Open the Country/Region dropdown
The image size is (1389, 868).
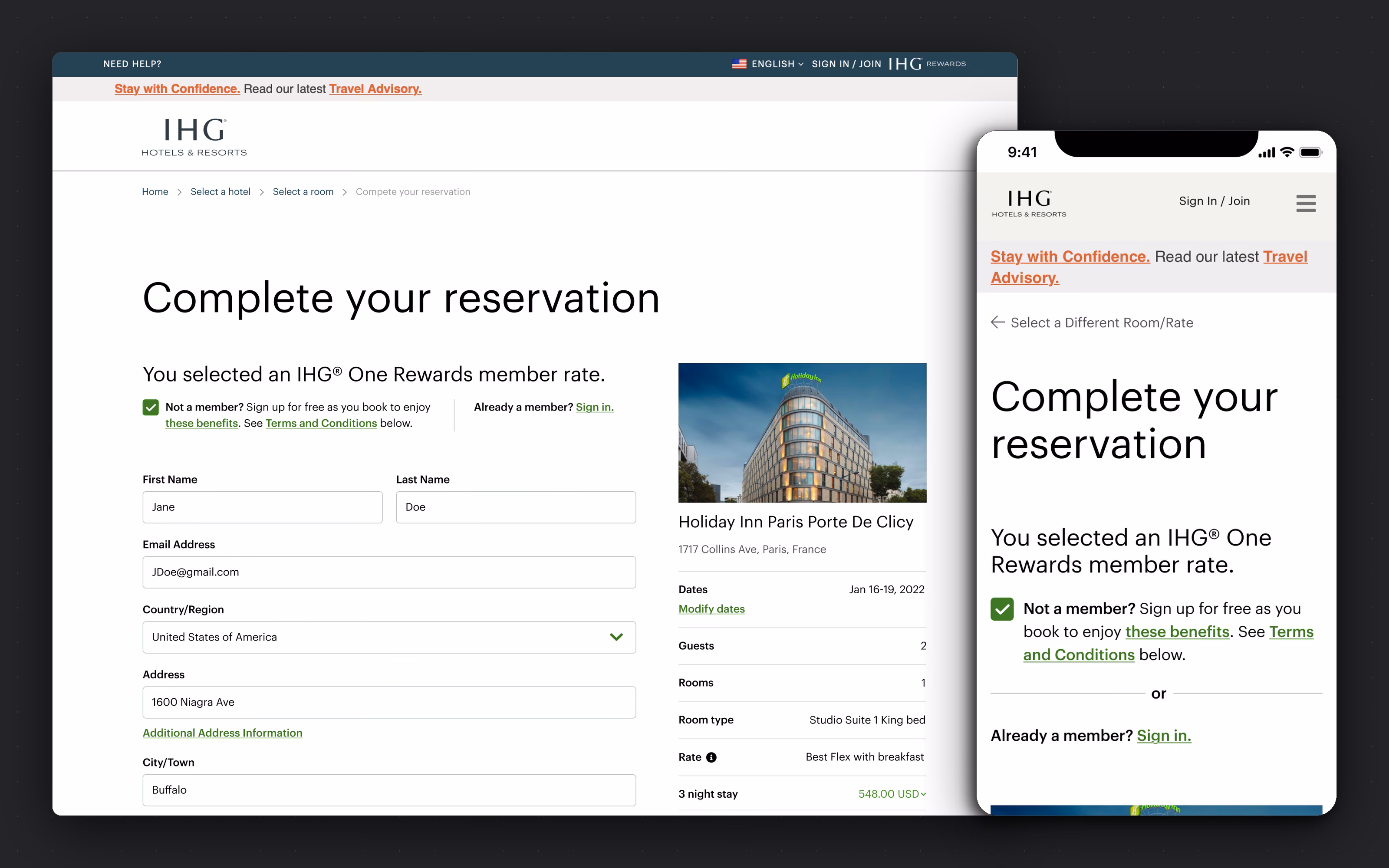pos(389,637)
